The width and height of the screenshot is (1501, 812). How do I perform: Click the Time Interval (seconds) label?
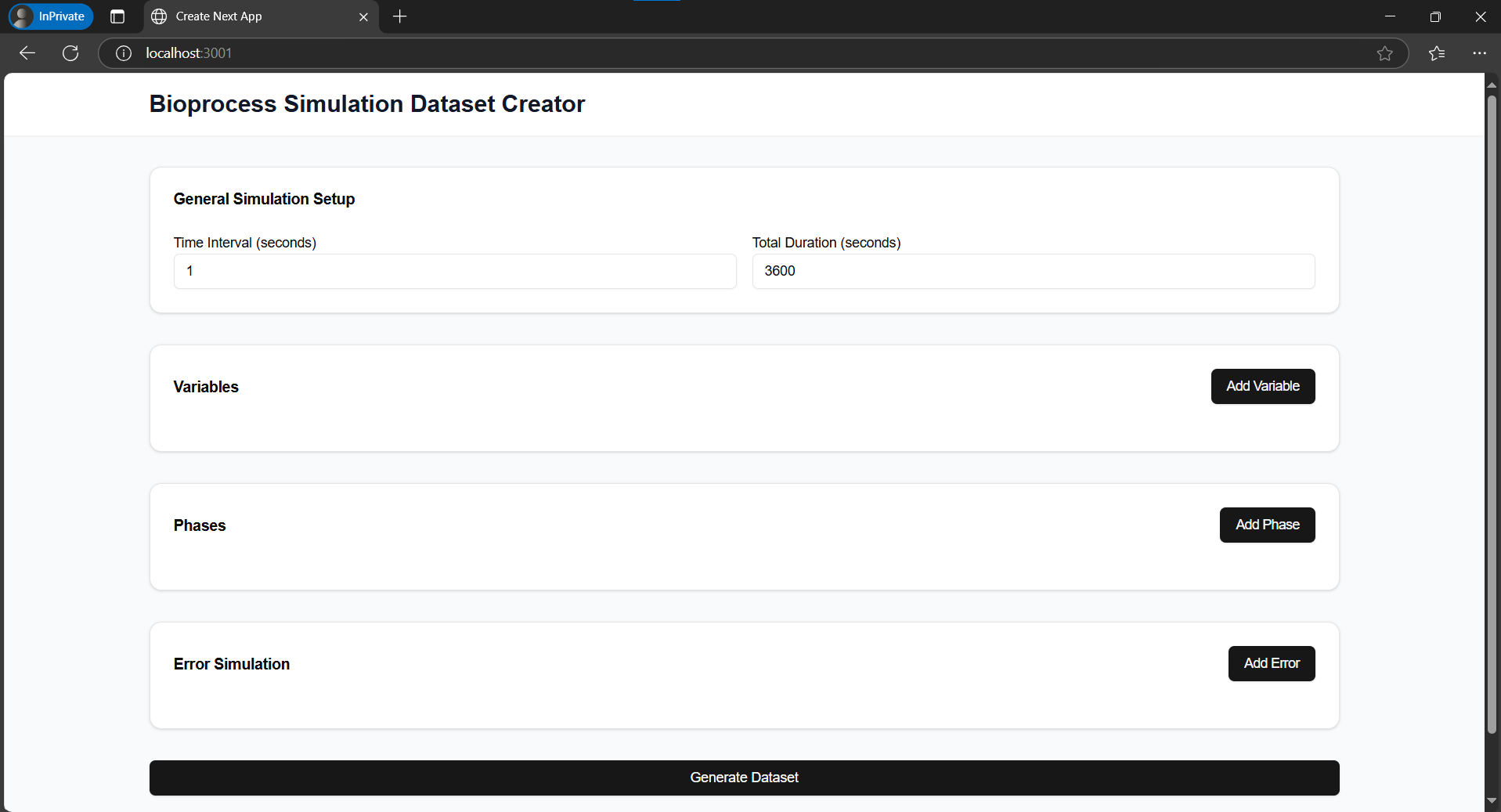coord(245,243)
